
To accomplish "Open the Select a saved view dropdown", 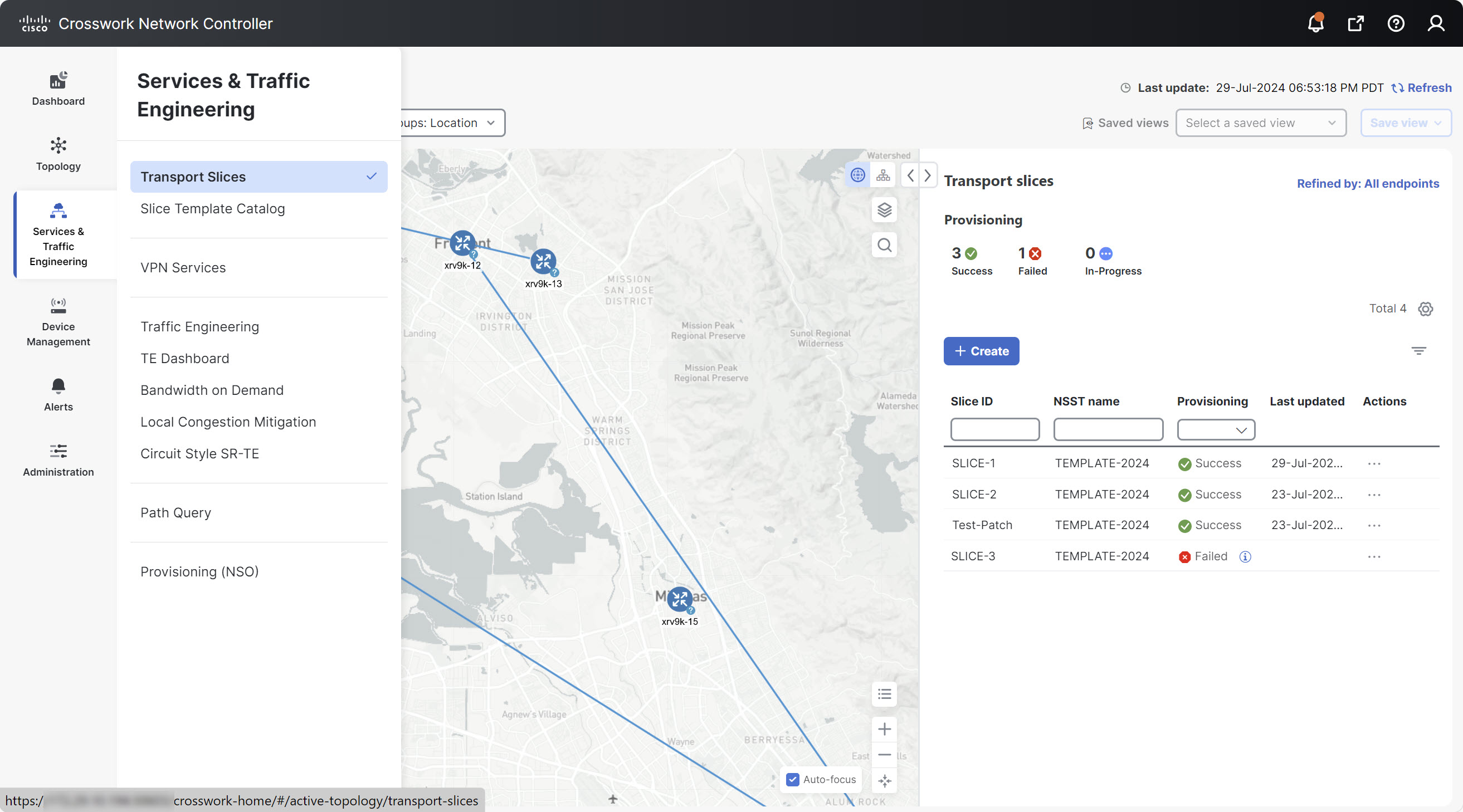I will 1260,123.
